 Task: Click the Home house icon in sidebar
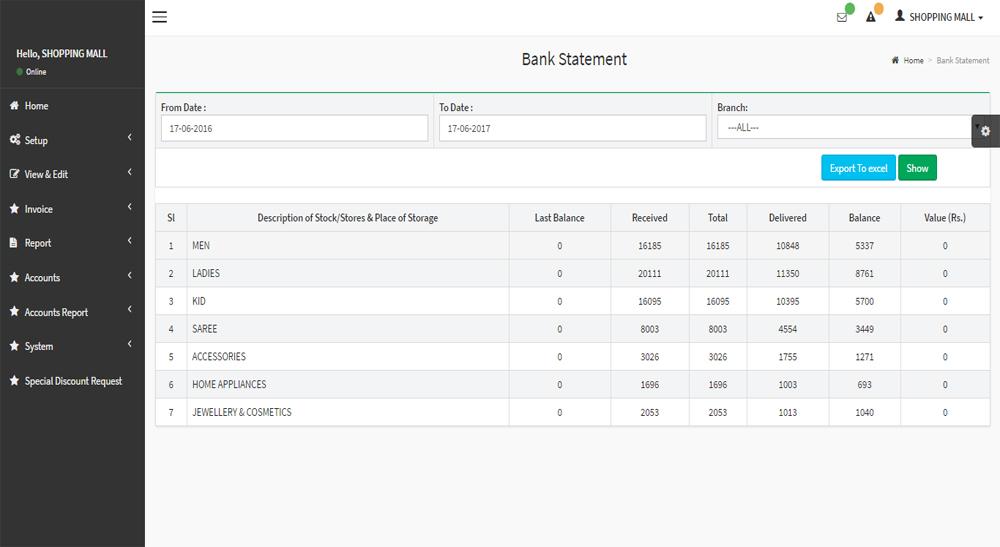pyautogui.click(x=14, y=105)
